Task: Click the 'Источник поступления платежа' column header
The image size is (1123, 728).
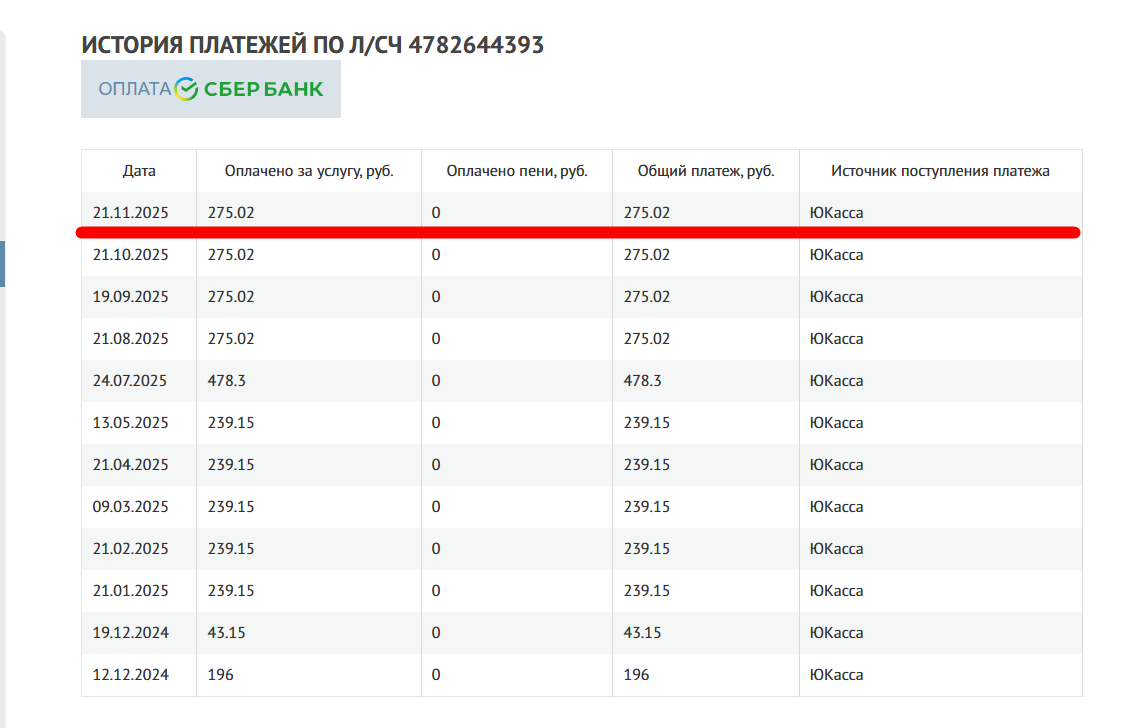Action: click(x=940, y=171)
